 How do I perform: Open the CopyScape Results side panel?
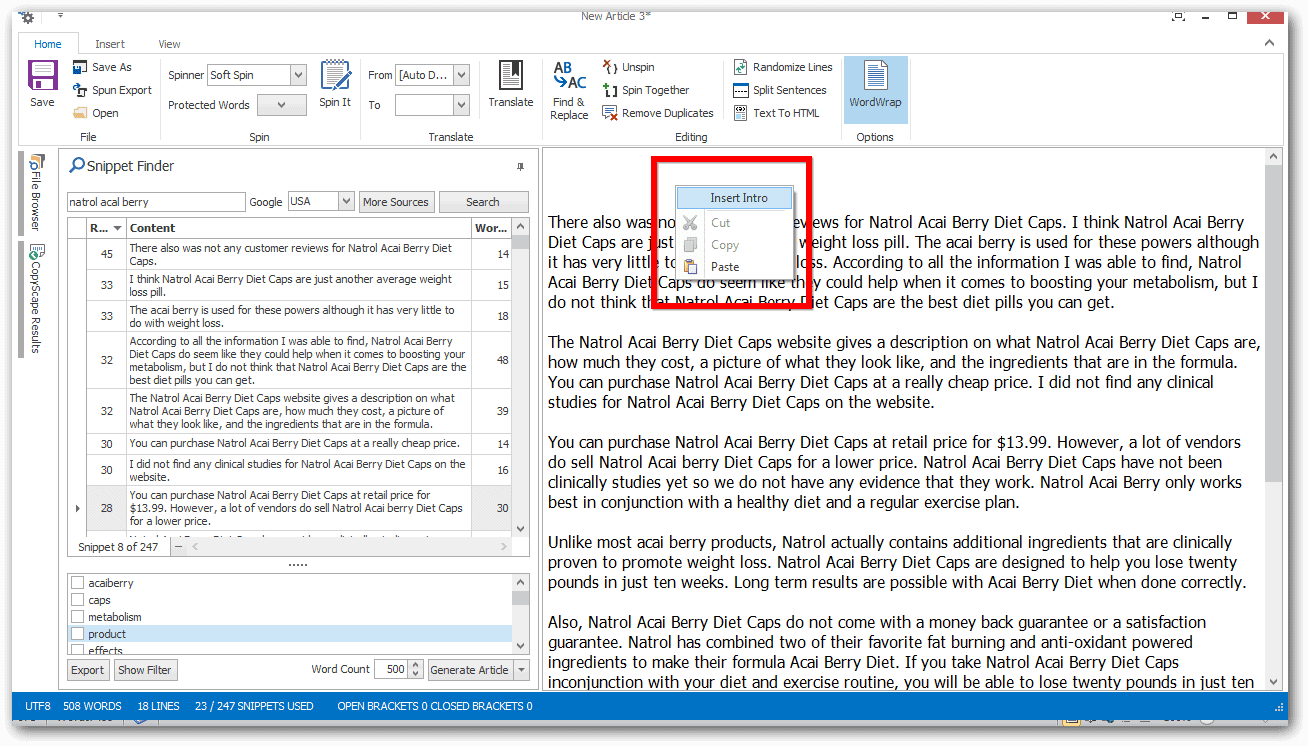pyautogui.click(x=35, y=298)
